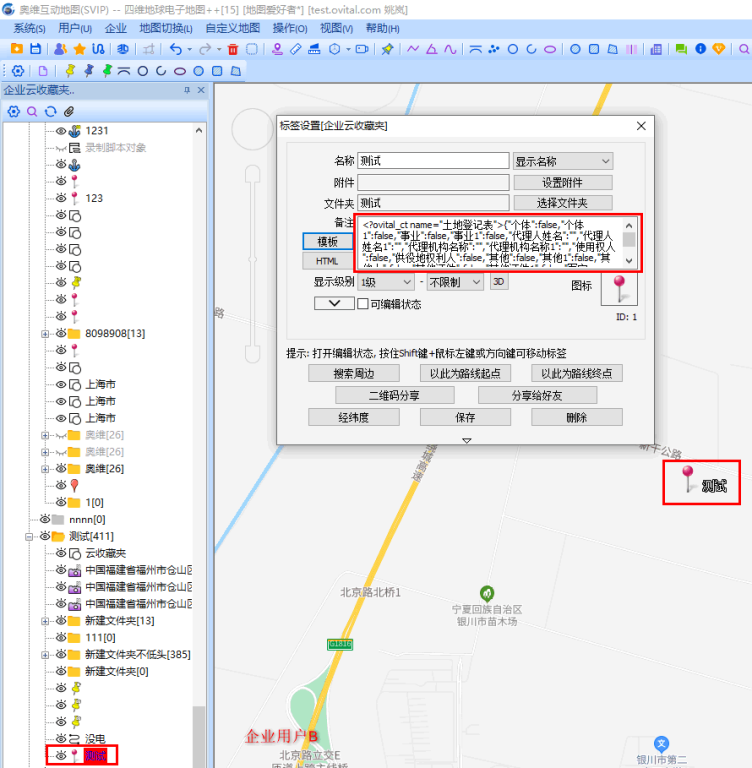The width and height of the screenshot is (752, 768).
Task: Click the red trash delete icon in the toolbar
Action: [x=232, y=49]
